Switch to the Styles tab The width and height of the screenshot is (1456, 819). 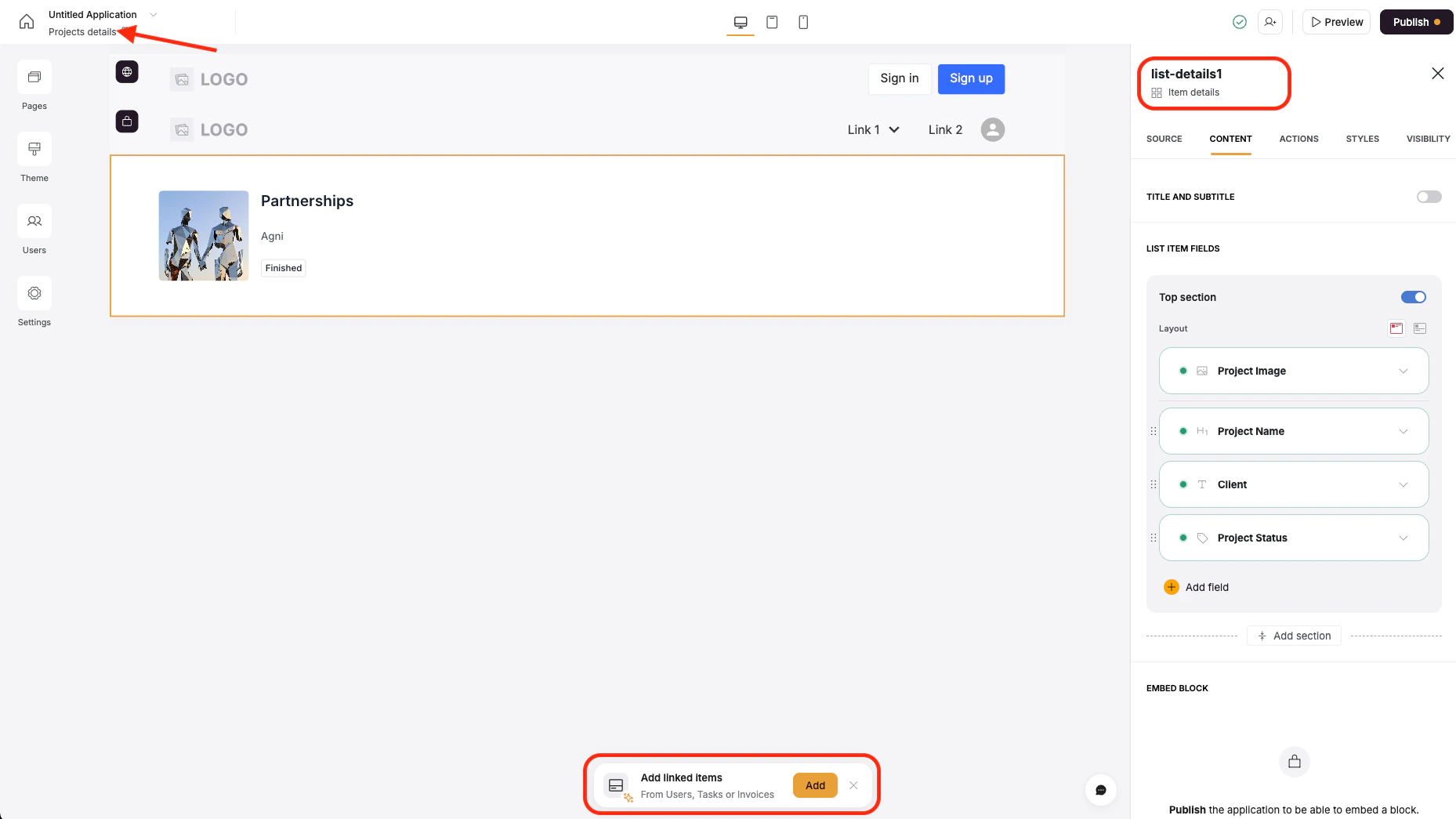pyautogui.click(x=1362, y=139)
